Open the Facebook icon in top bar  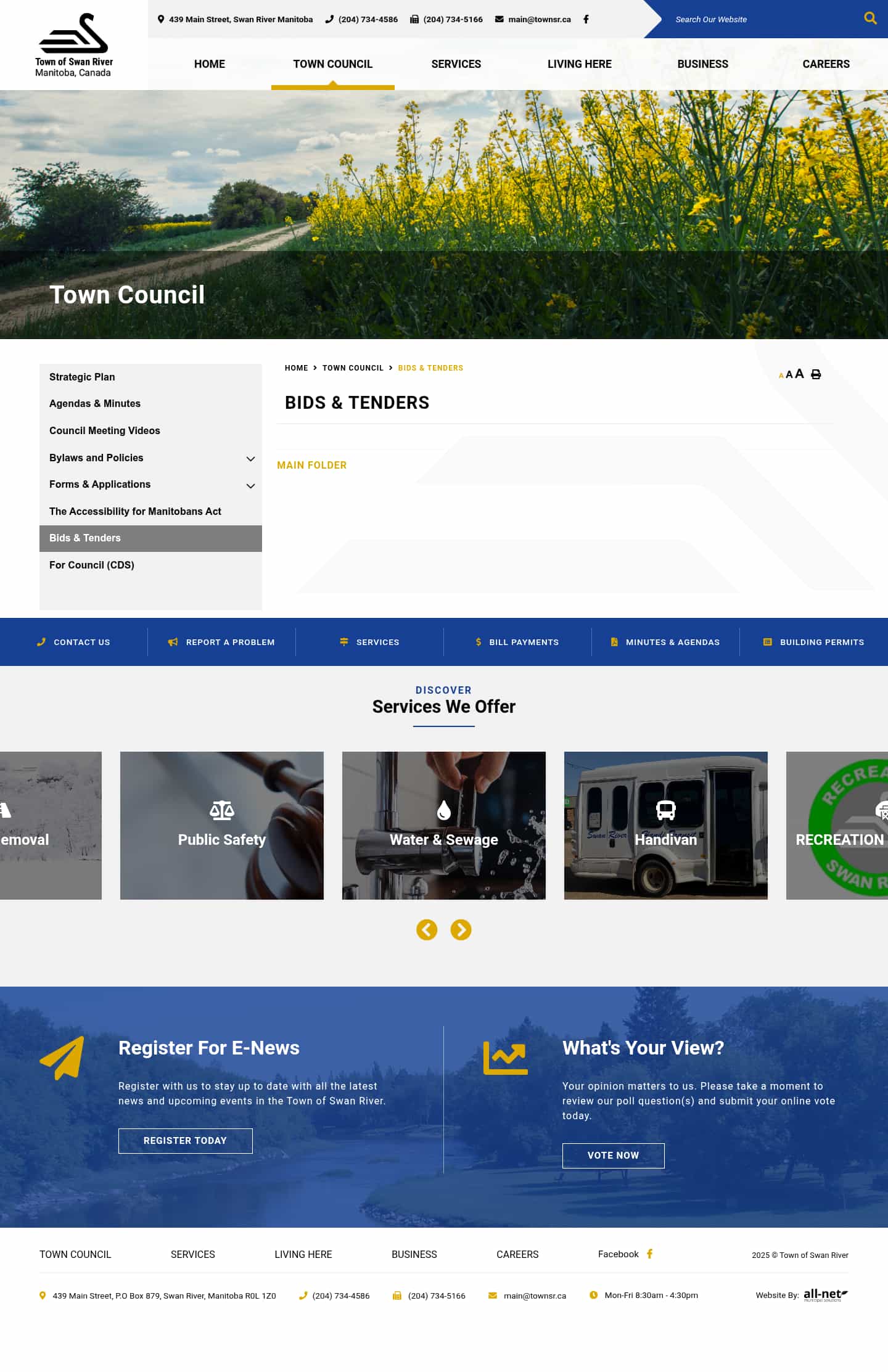[x=586, y=19]
